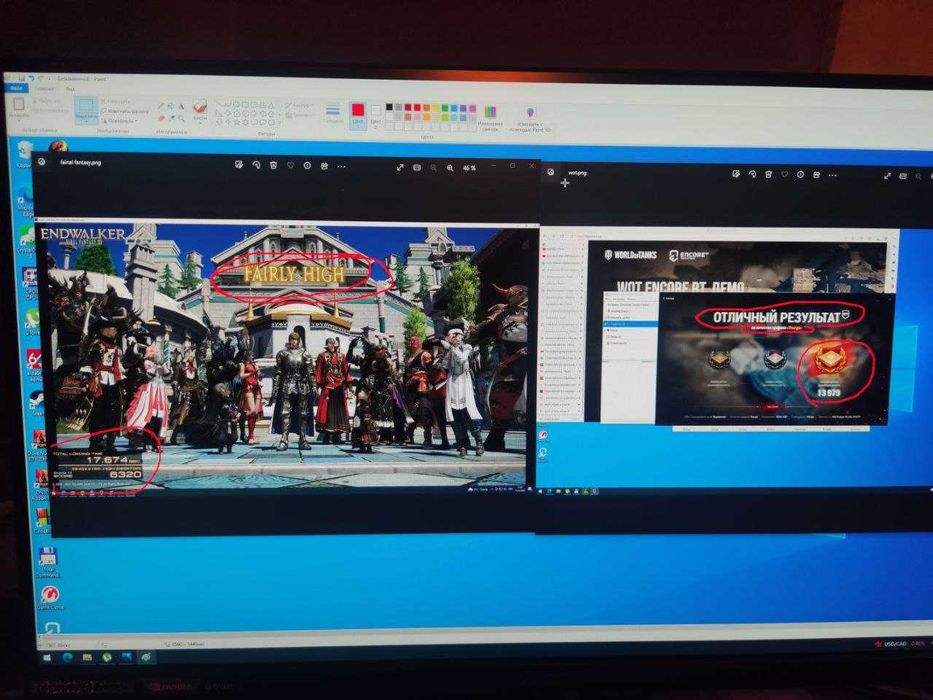Image resolution: width=933 pixels, height=700 pixels.
Task: Click zoom in magnifier in fainal fantasy.png window
Action: click(450, 168)
